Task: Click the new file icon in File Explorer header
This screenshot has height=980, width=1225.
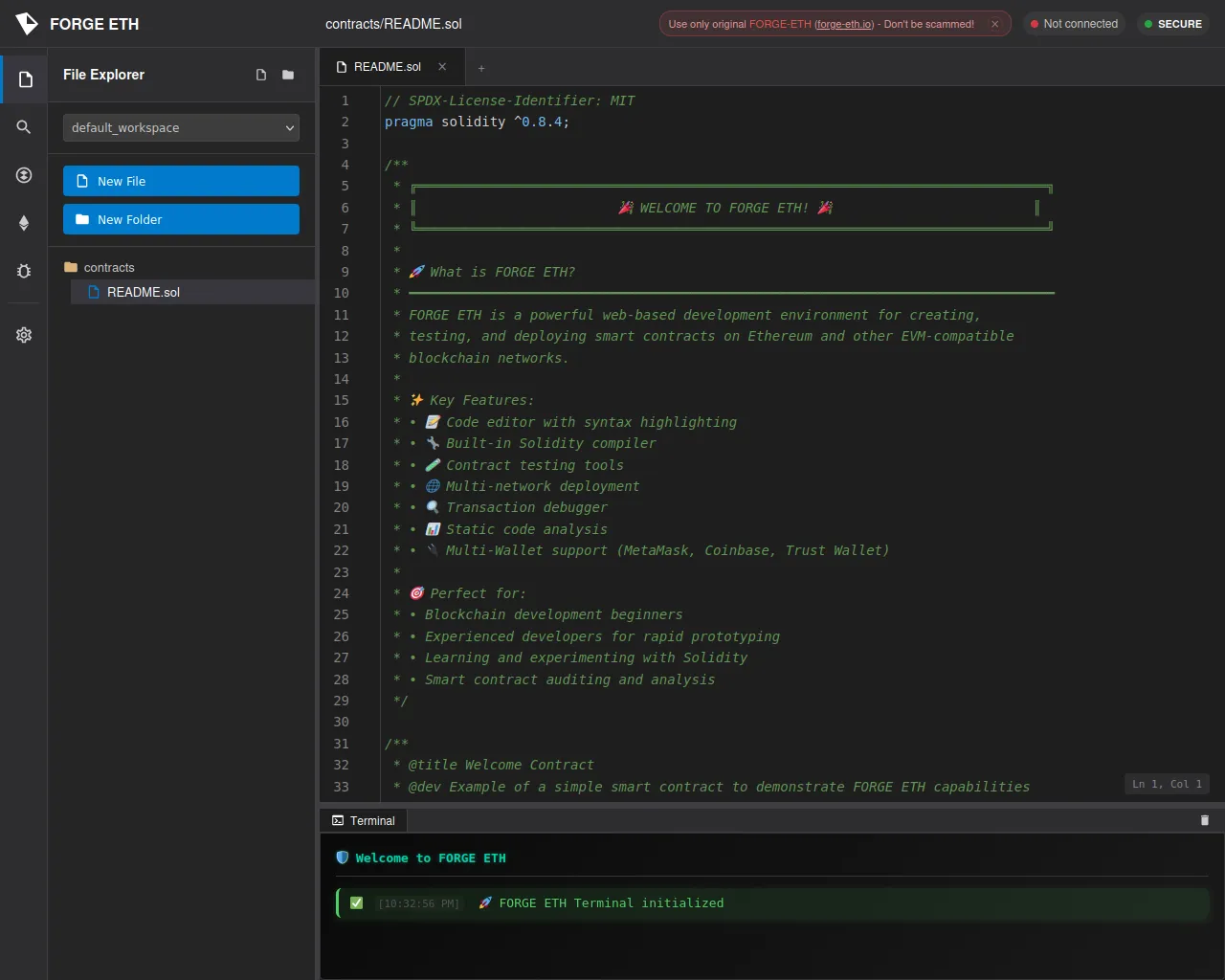Action: 261,75
